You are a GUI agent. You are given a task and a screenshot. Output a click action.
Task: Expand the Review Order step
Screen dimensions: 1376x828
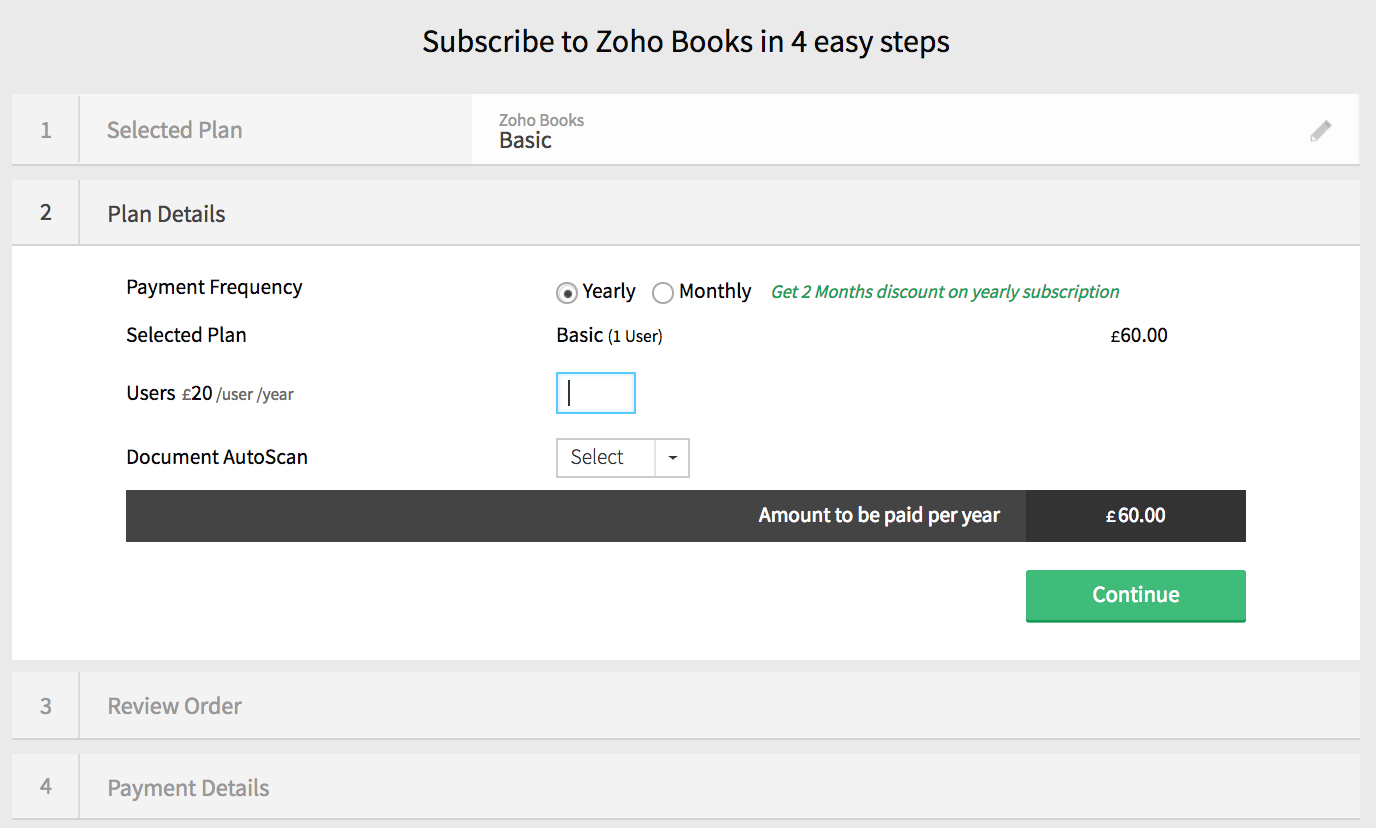click(x=174, y=706)
